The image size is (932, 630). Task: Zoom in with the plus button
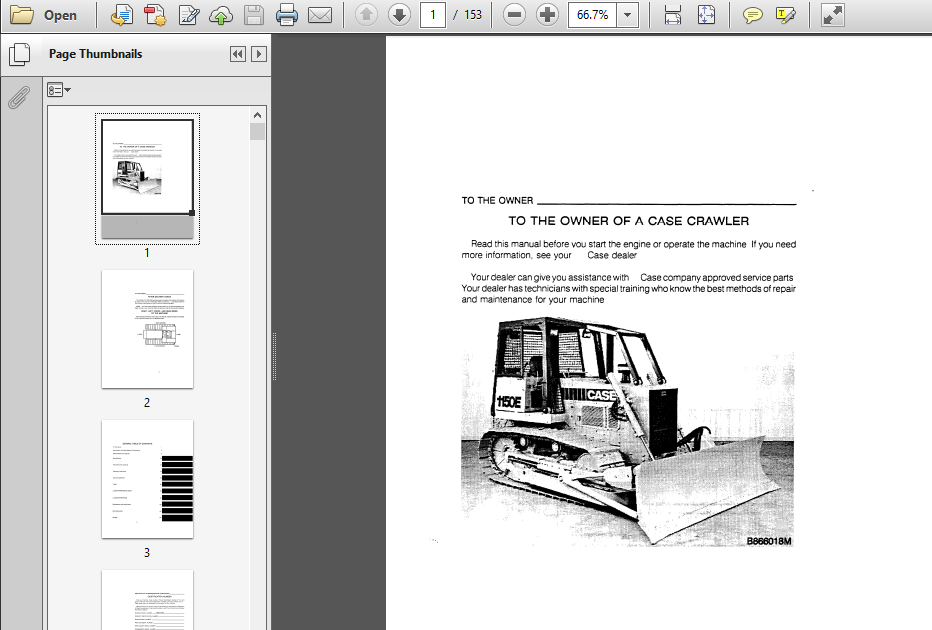(547, 15)
